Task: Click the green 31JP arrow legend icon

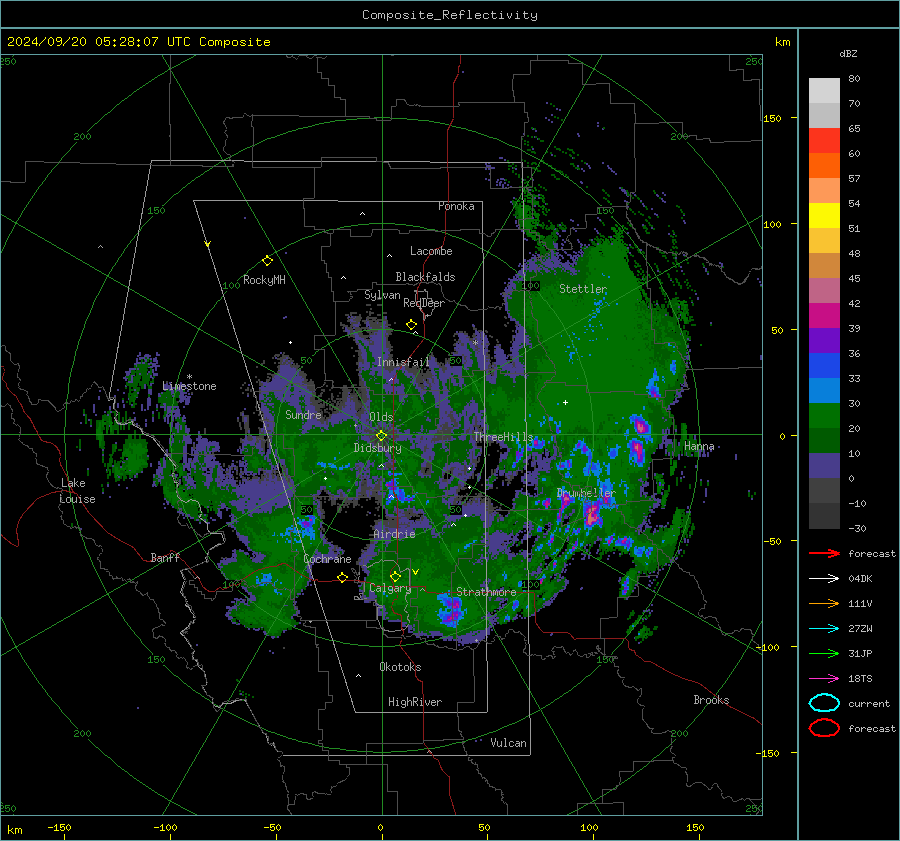Action: tap(824, 653)
